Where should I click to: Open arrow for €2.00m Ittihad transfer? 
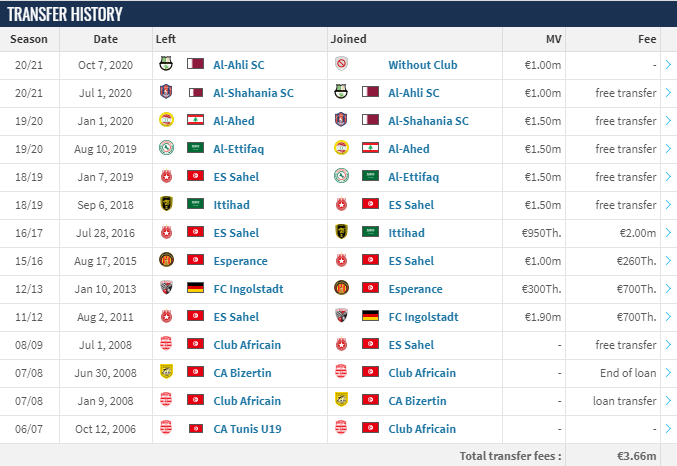(668, 233)
